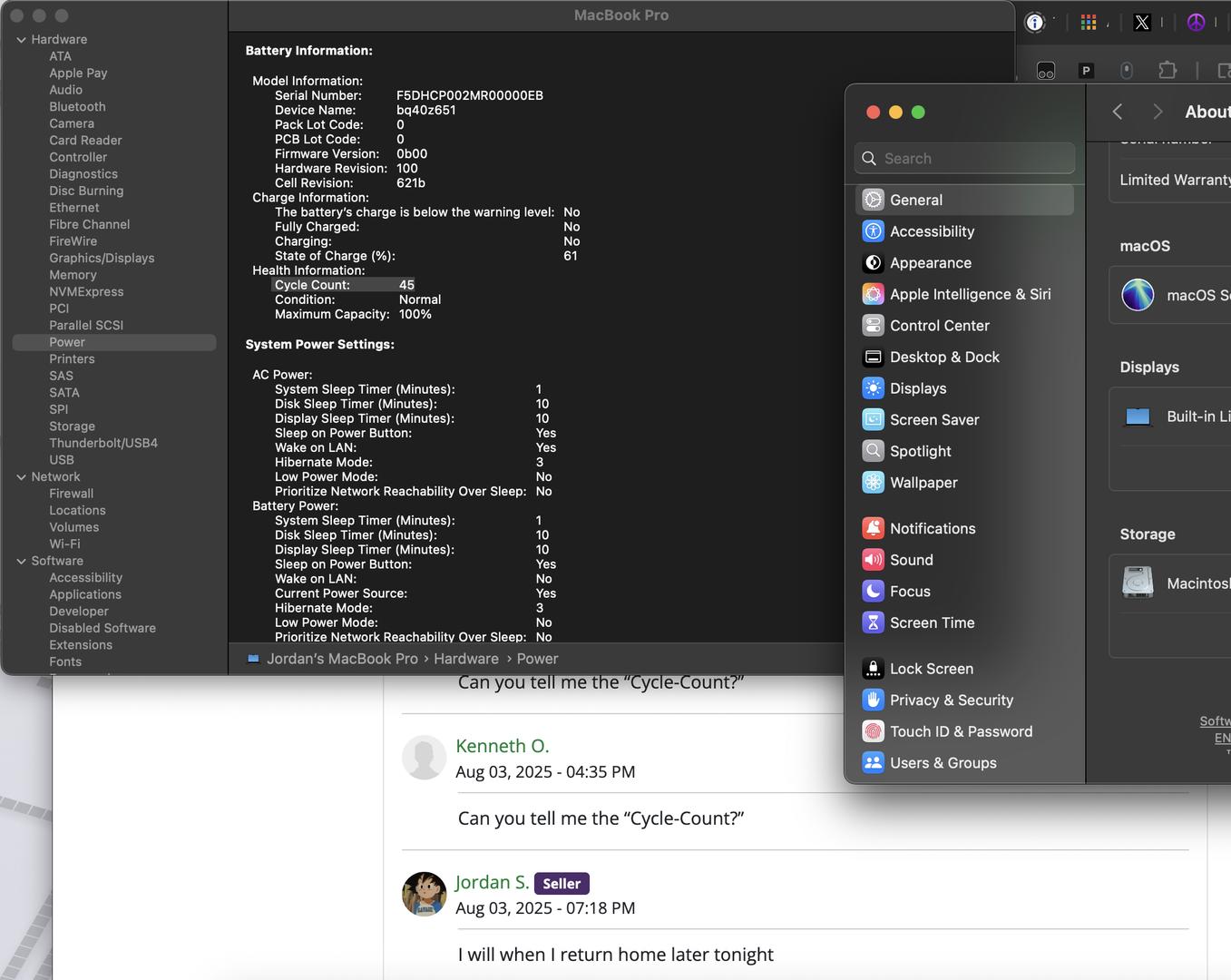Go forward using the System Settings forward chevron
The image size is (1231, 980).
click(1158, 112)
